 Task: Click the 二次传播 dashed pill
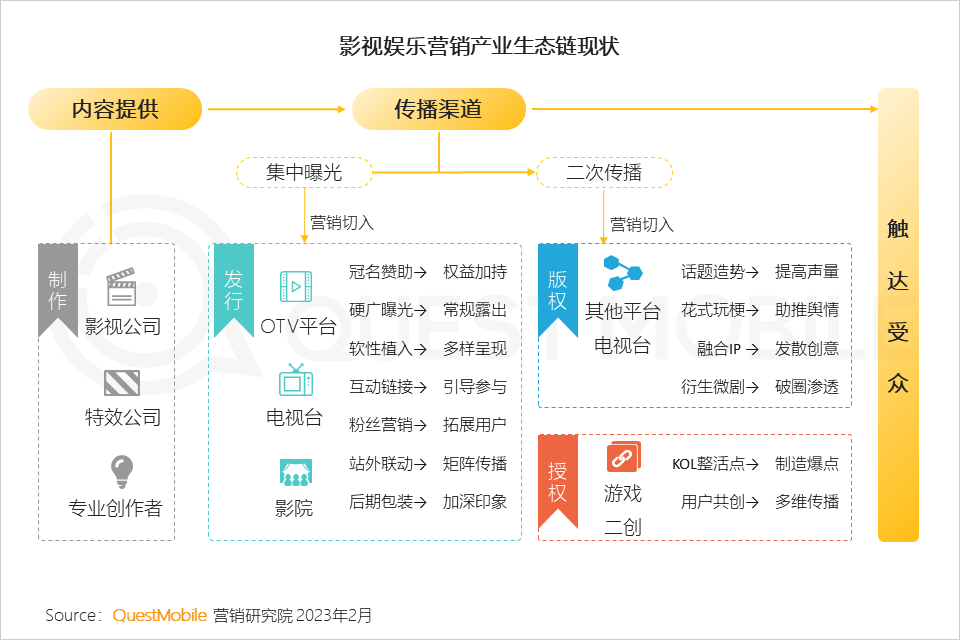coord(604,173)
